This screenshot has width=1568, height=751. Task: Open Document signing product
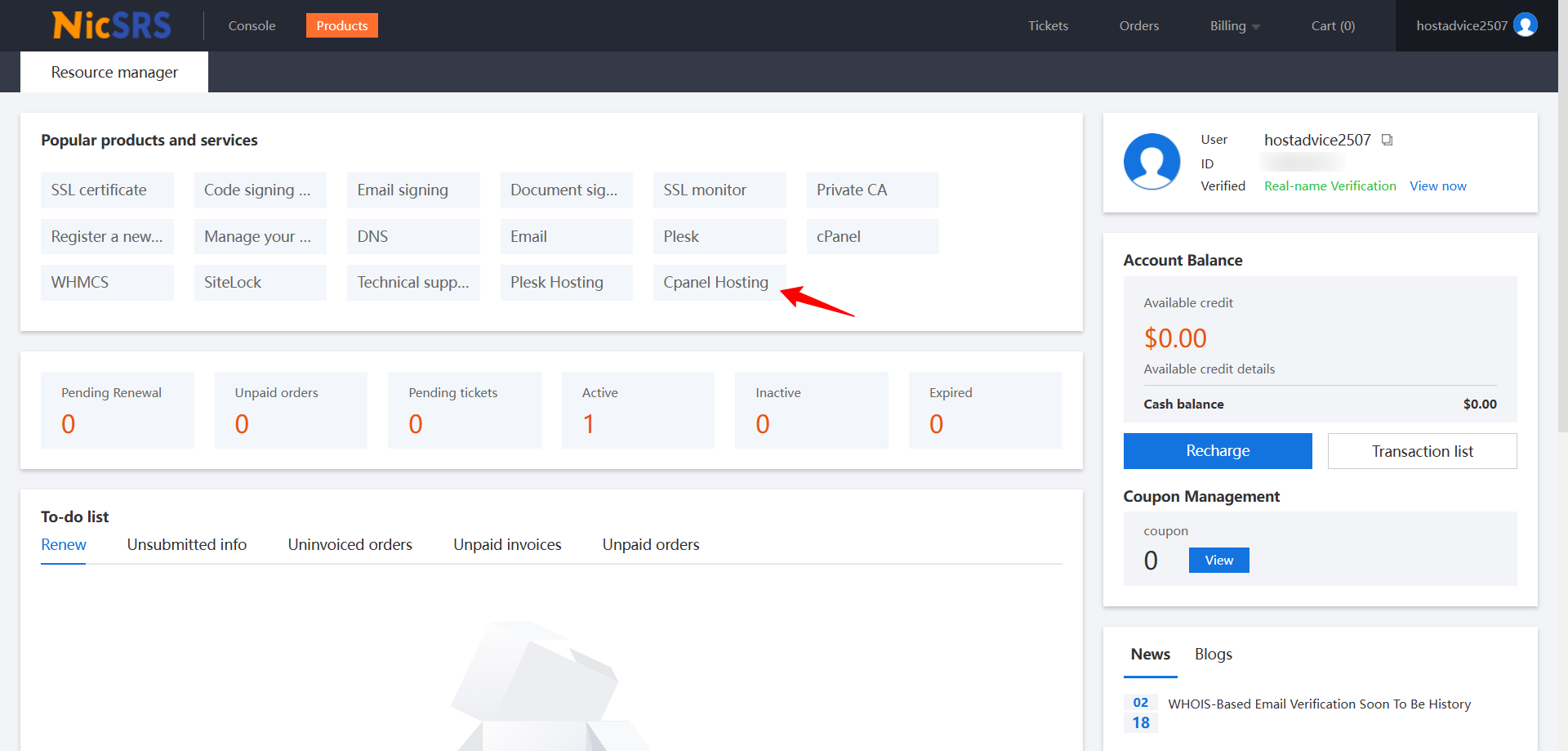(567, 190)
